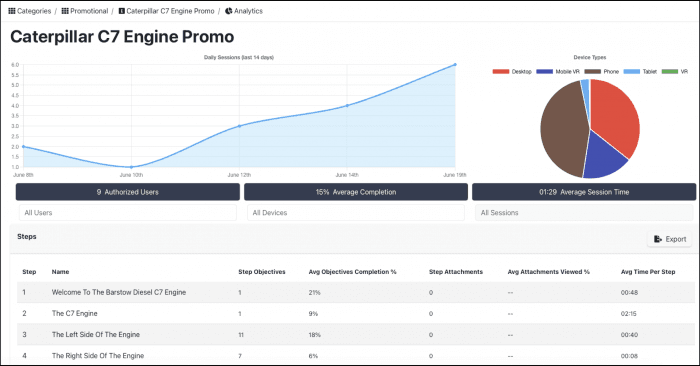Click the 02:15 average time value
This screenshot has width=700, height=366.
pos(629,314)
